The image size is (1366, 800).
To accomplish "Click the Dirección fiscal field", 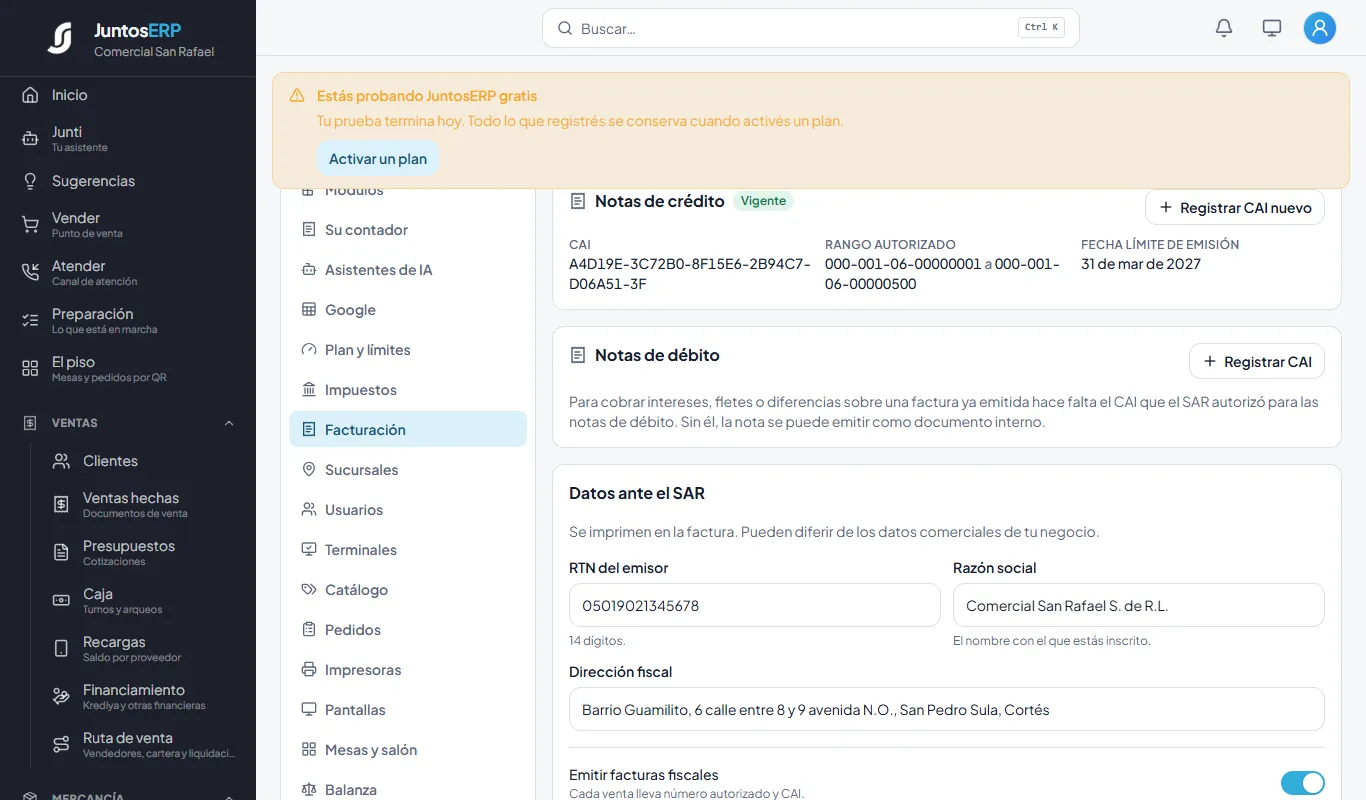I will point(947,709).
